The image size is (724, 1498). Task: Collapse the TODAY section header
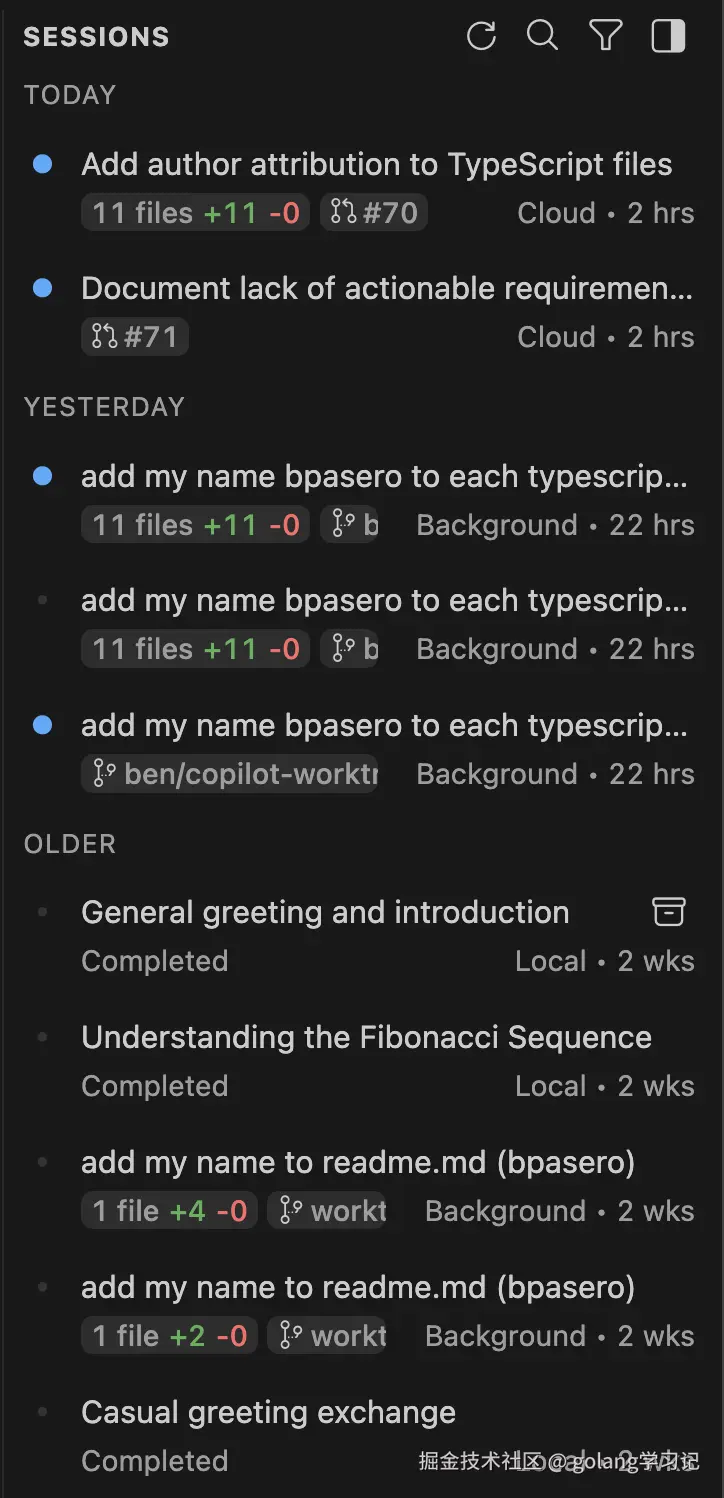point(70,95)
